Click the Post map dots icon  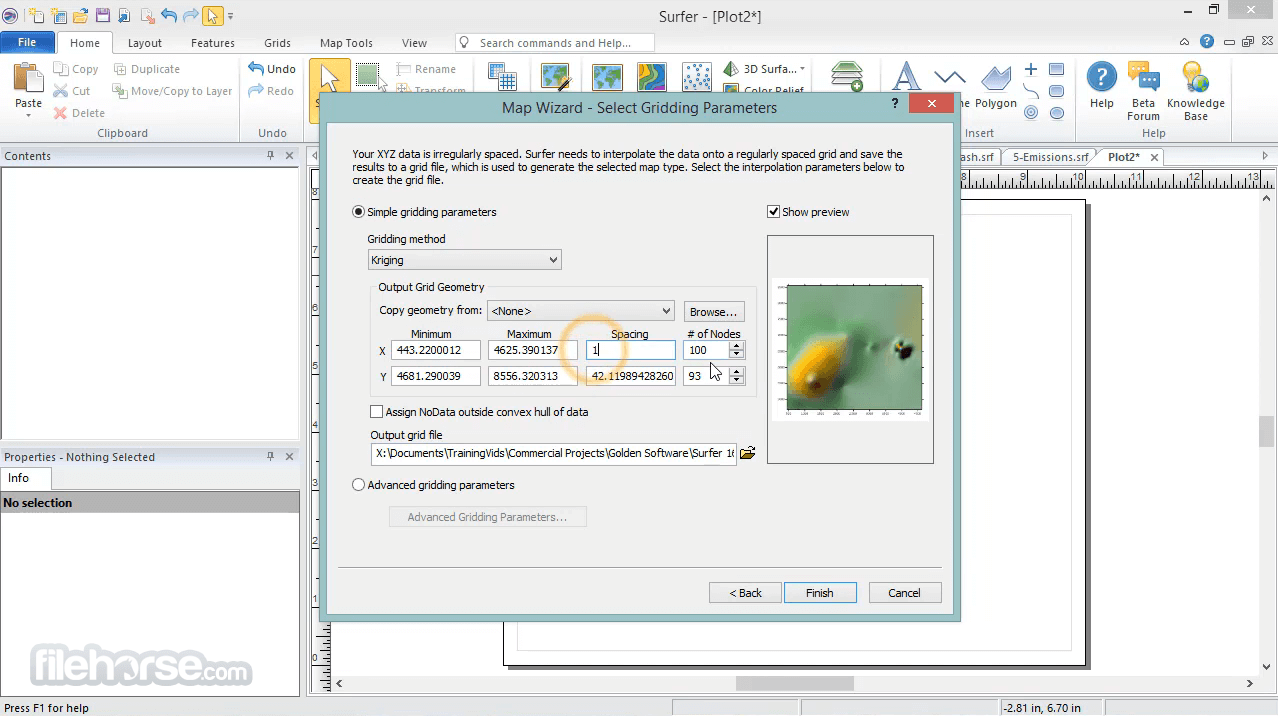point(696,77)
